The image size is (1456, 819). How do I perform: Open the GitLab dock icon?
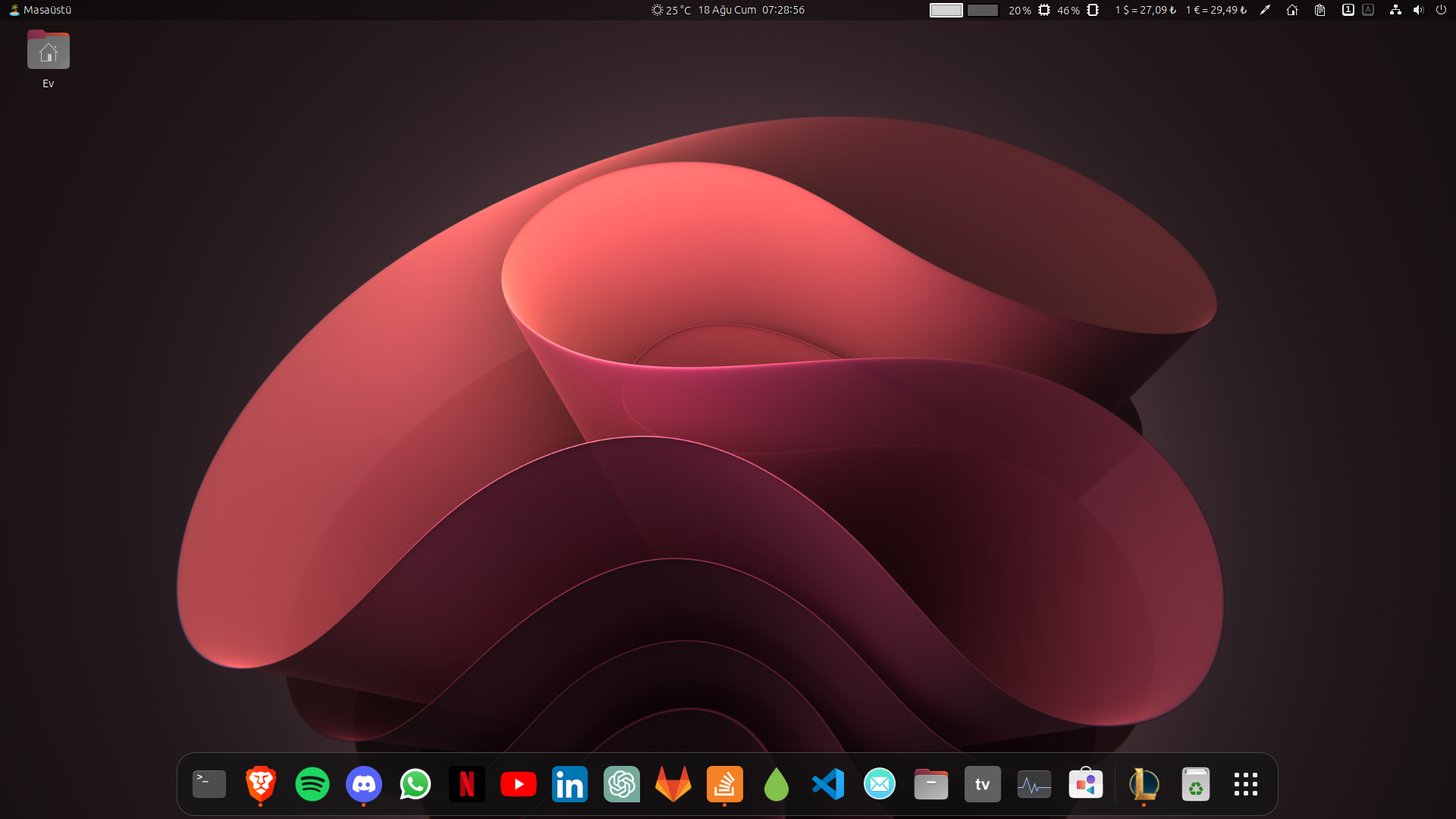[673, 784]
